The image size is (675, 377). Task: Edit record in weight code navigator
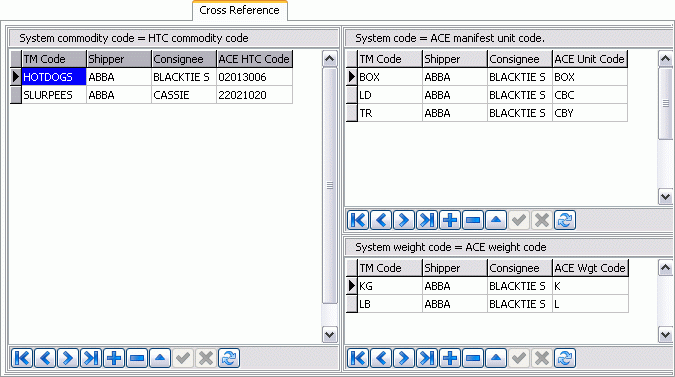pos(496,358)
